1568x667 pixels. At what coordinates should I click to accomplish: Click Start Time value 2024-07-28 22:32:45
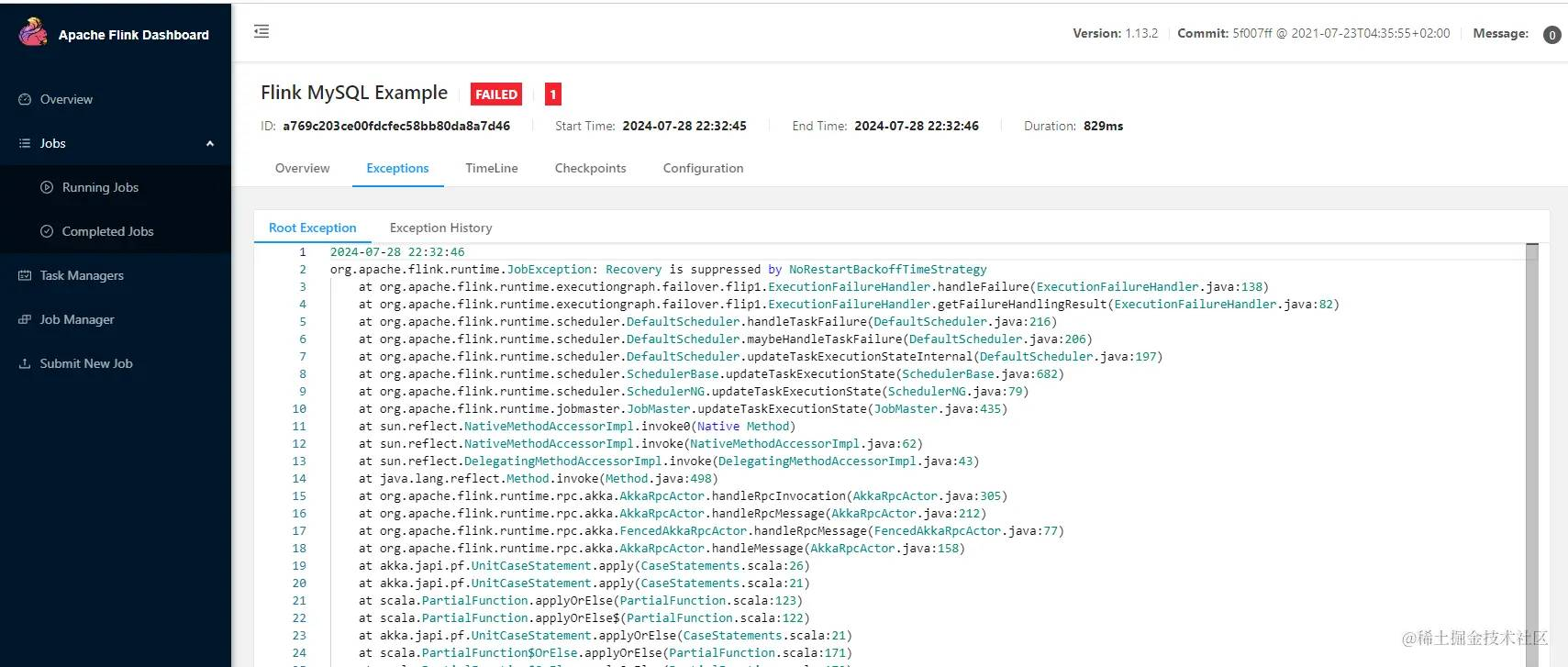pos(684,126)
